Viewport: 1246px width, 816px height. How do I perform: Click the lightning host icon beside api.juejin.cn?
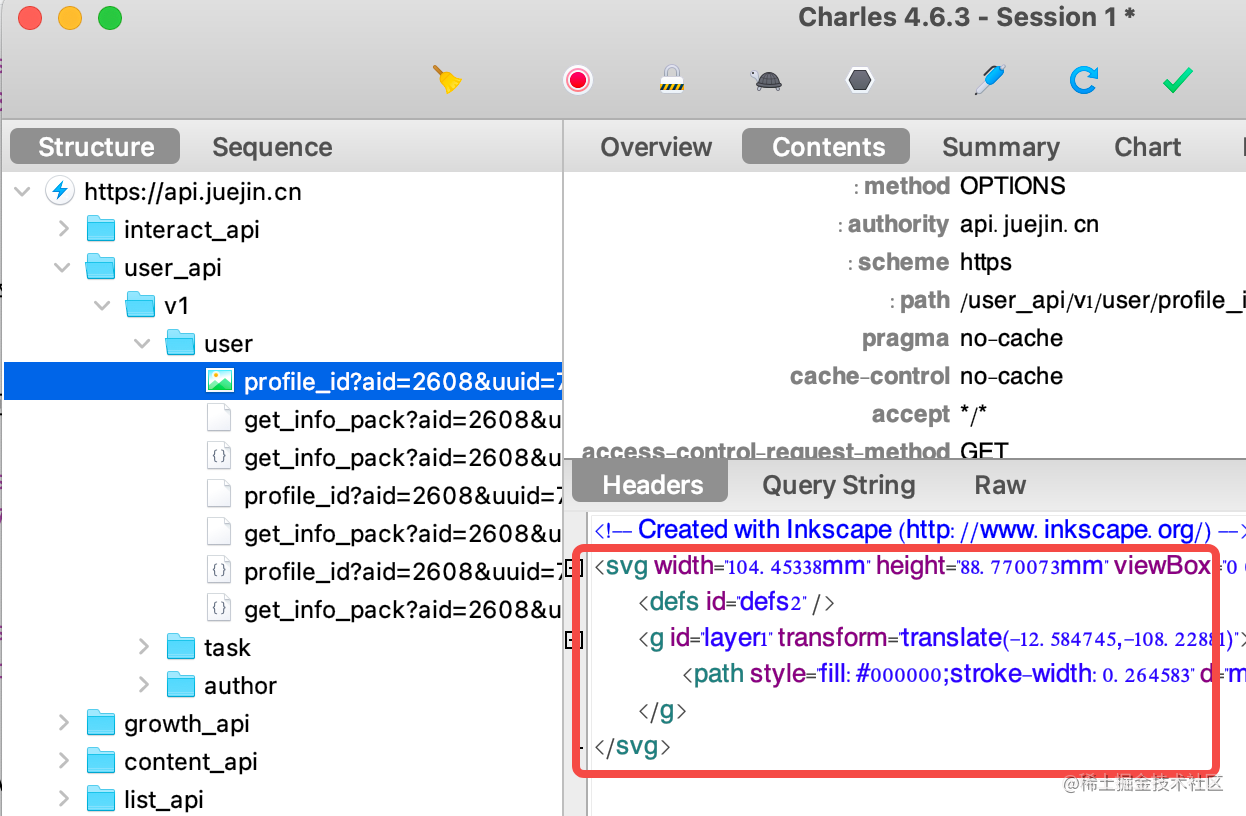(x=61, y=191)
